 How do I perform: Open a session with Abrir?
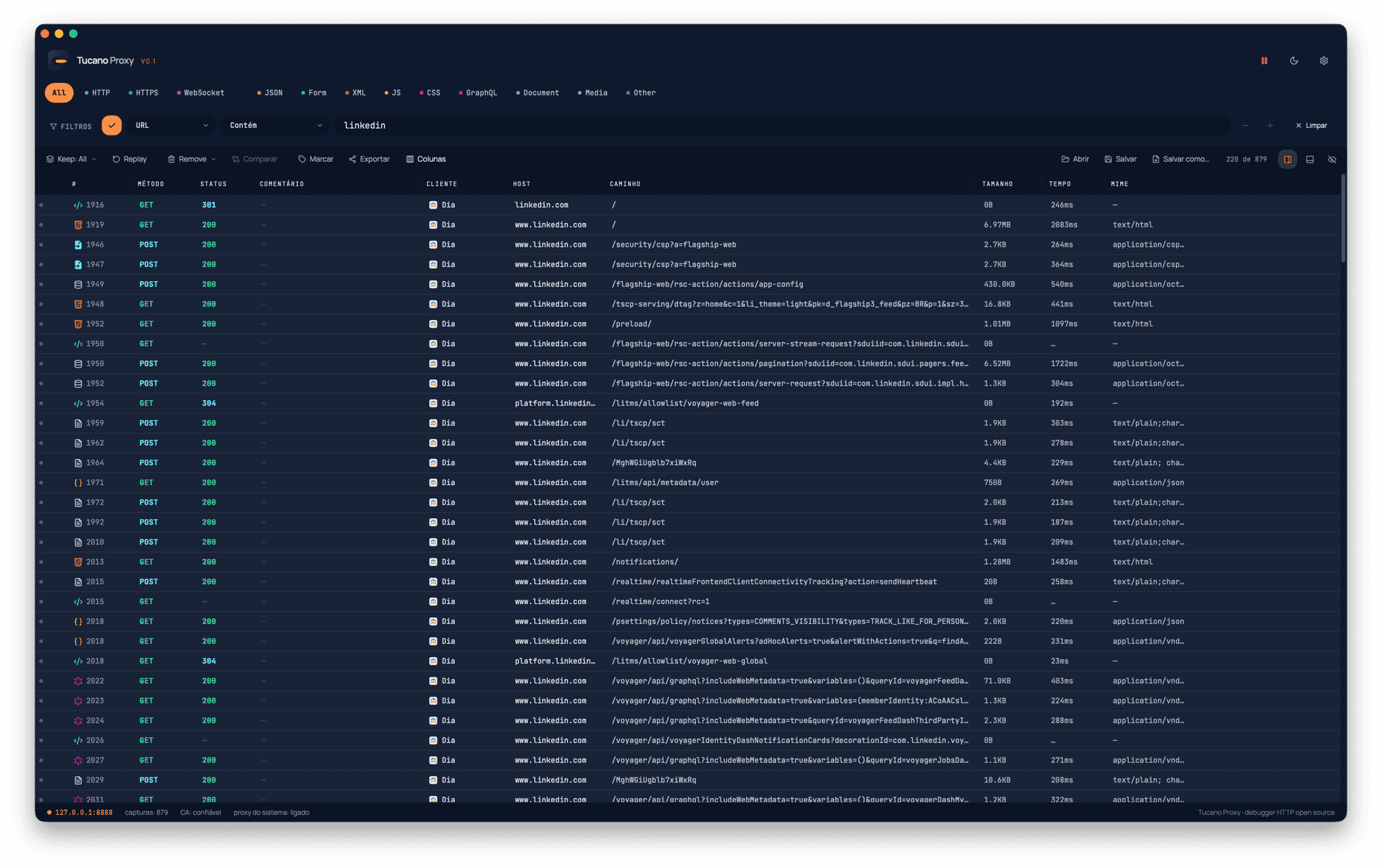click(x=1075, y=160)
